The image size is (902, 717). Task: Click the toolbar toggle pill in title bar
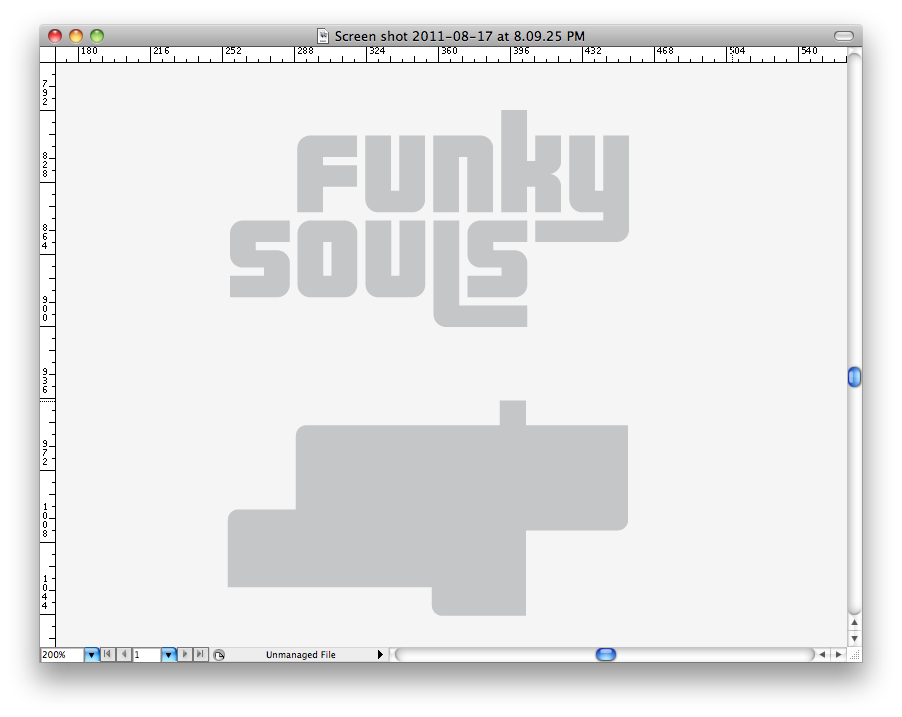[844, 36]
